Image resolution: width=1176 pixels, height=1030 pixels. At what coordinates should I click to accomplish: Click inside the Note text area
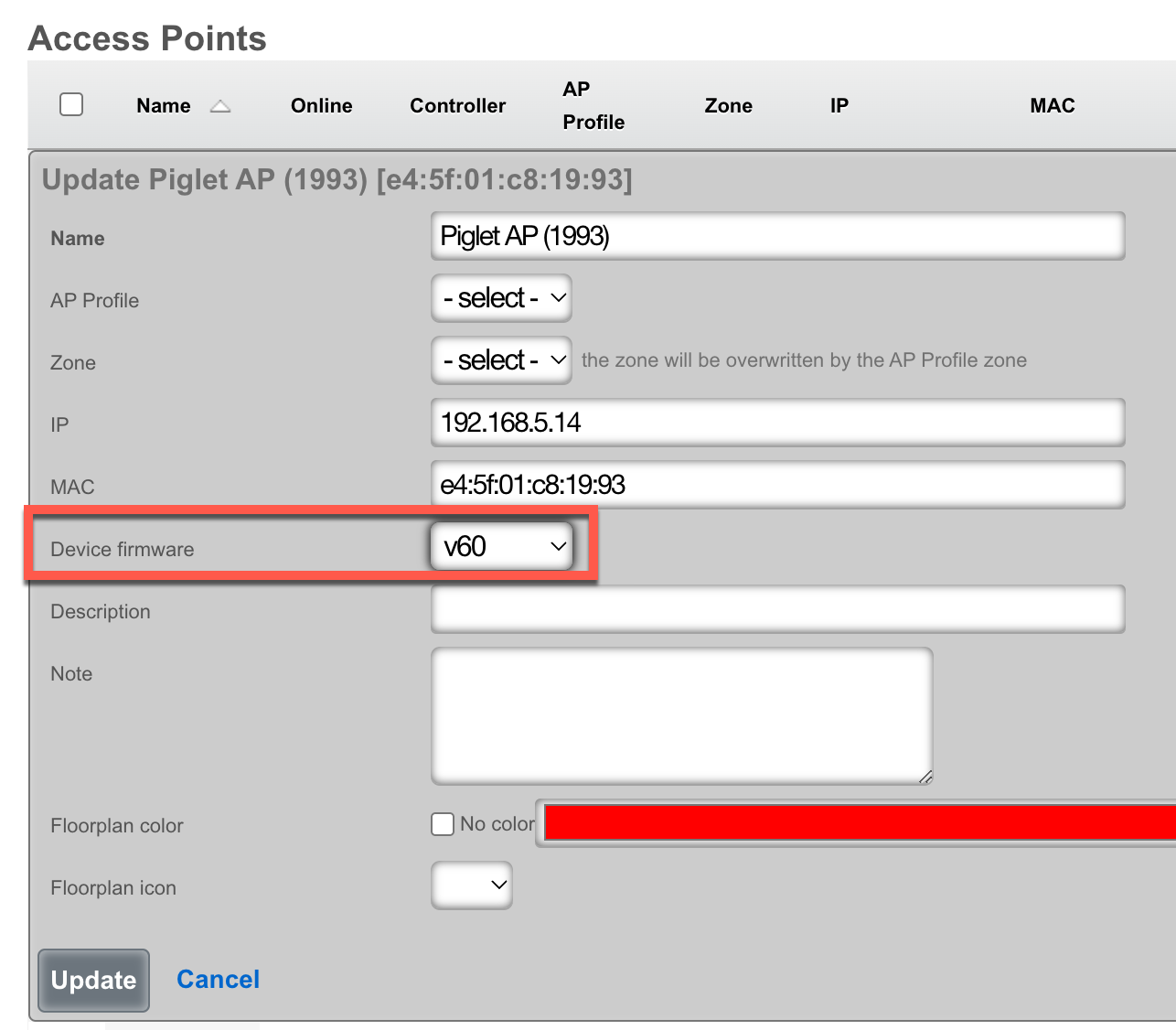(x=681, y=716)
